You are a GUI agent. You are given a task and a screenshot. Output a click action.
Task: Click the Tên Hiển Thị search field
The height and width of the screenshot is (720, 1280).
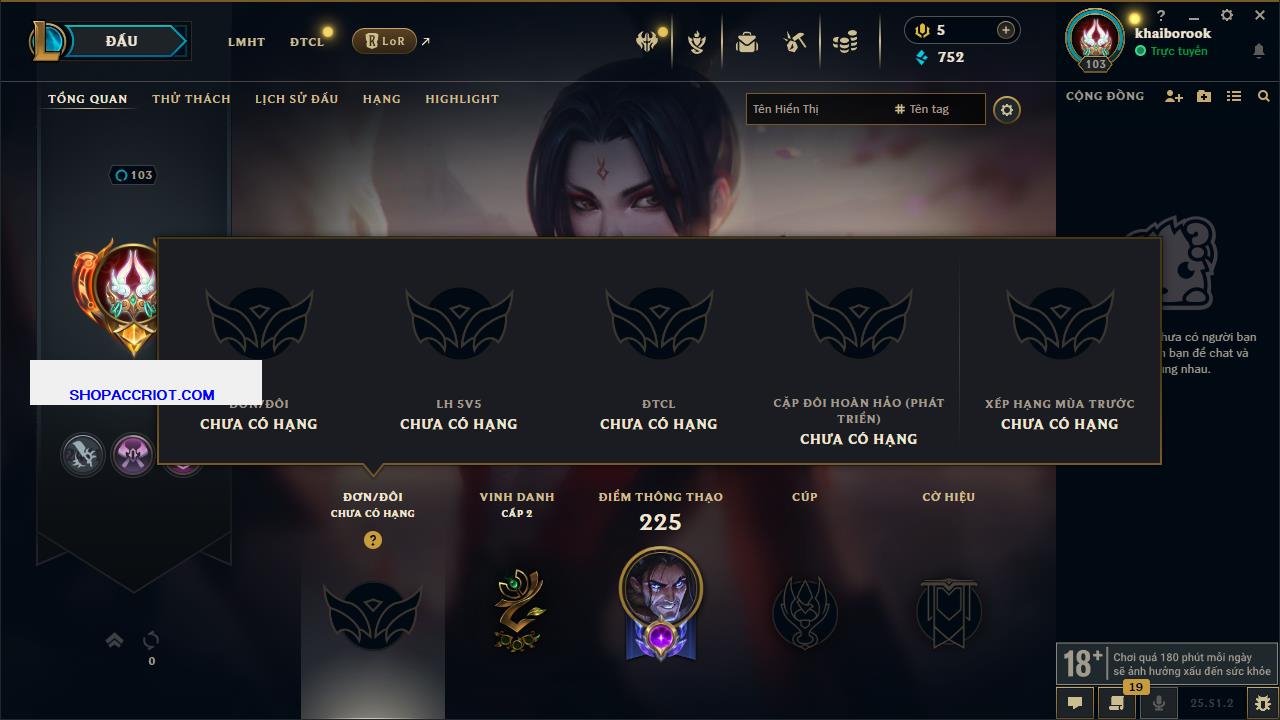[x=817, y=109]
